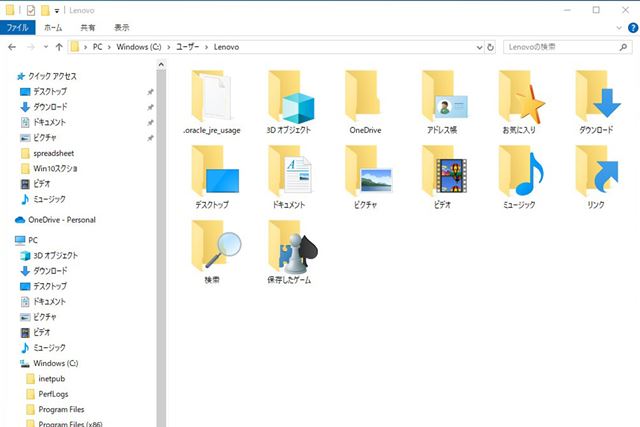Select ダウンロード under Quick Access
Screen dimensions: 640x427
click(x=44, y=107)
